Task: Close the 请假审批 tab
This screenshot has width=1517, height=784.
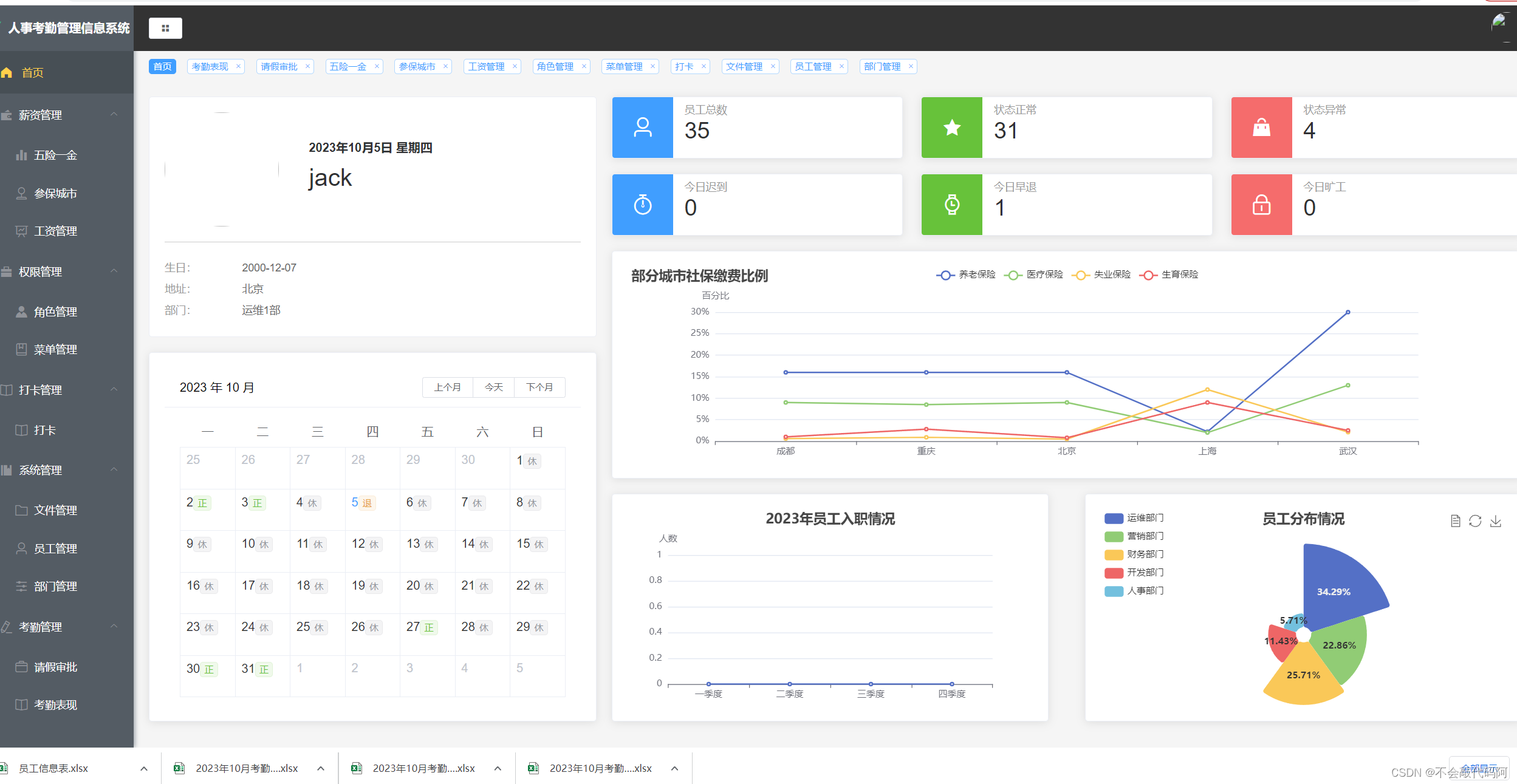Action: [x=307, y=67]
